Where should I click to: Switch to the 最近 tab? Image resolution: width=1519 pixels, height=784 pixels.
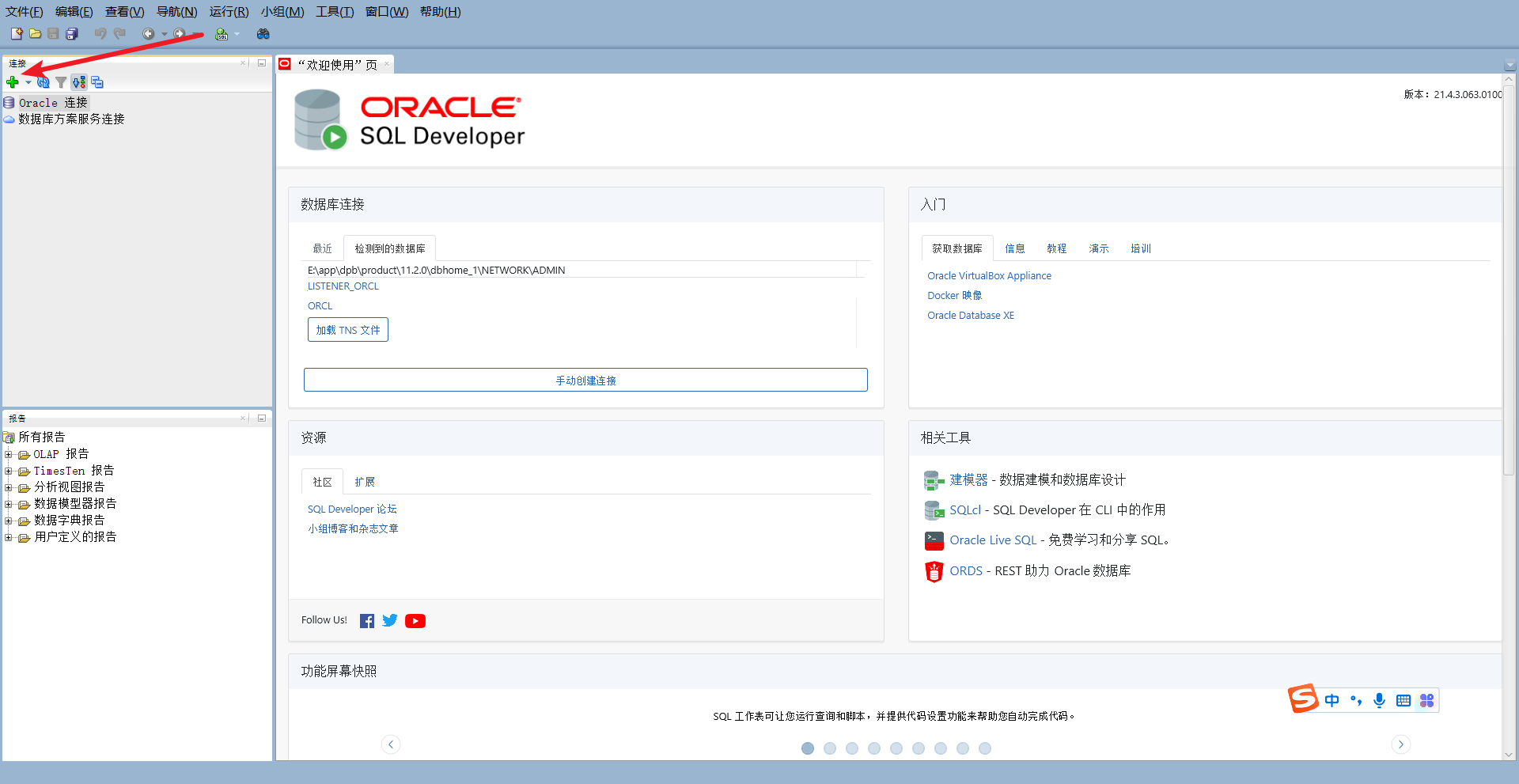pyautogui.click(x=322, y=248)
